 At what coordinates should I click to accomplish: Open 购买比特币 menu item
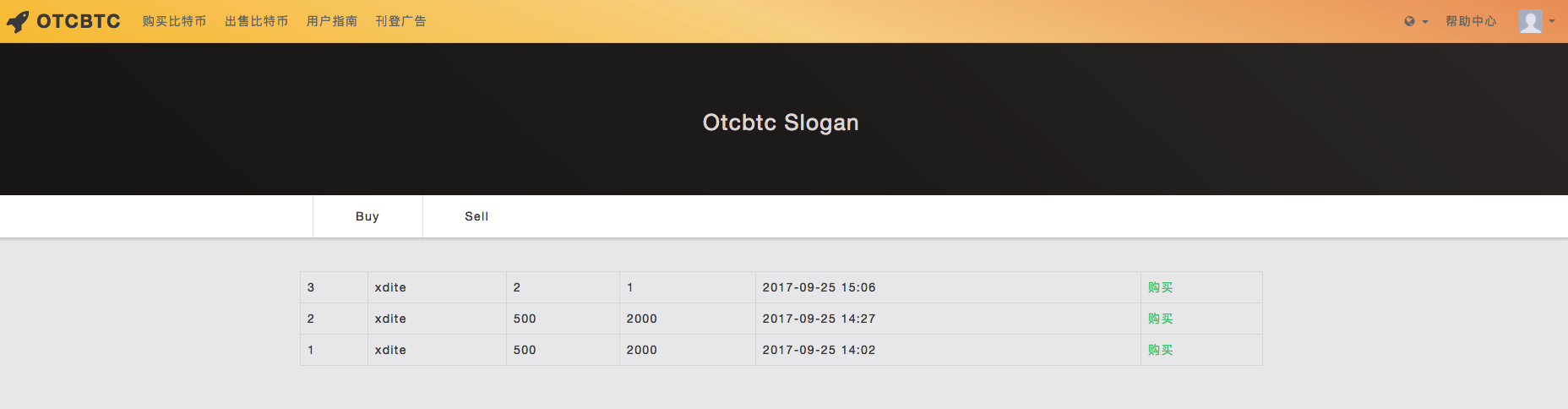pos(174,21)
